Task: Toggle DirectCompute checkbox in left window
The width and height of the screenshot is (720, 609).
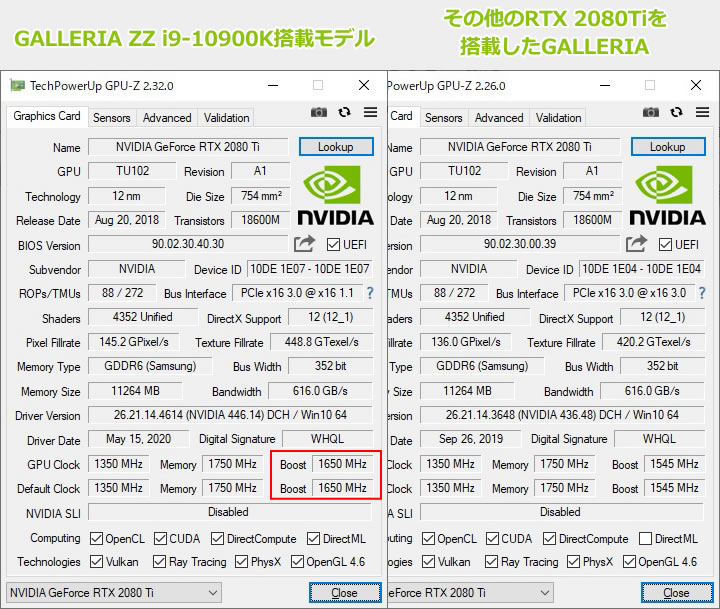Action: click(218, 538)
